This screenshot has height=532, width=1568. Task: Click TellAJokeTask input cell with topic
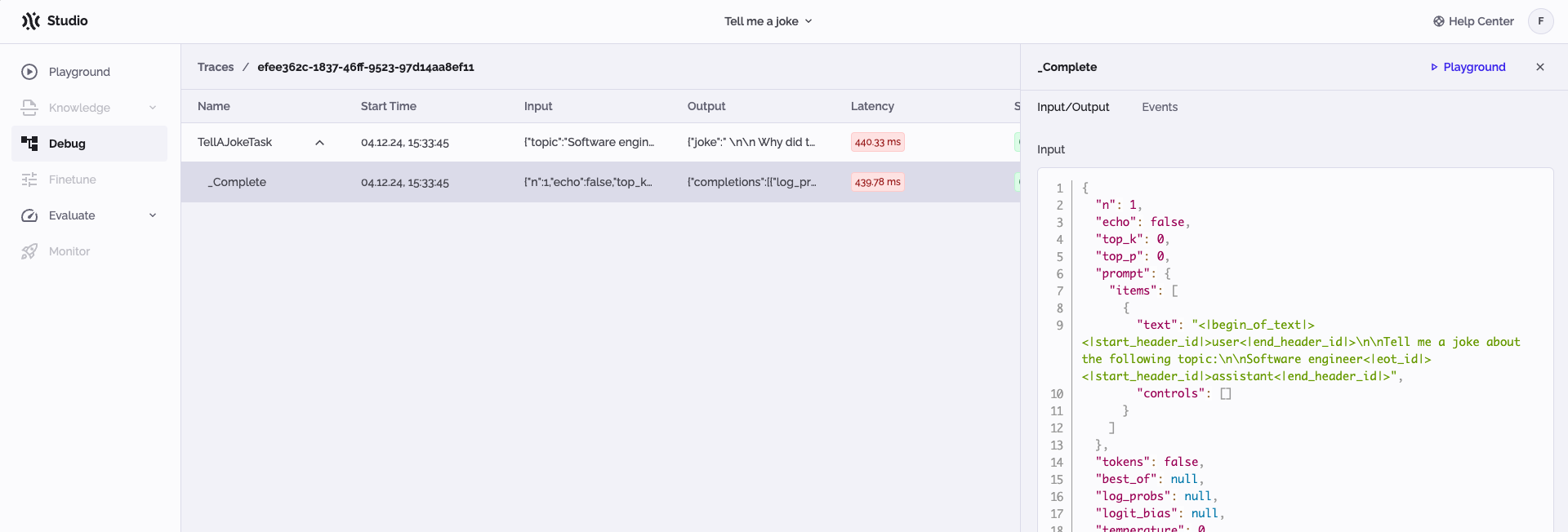click(x=590, y=142)
